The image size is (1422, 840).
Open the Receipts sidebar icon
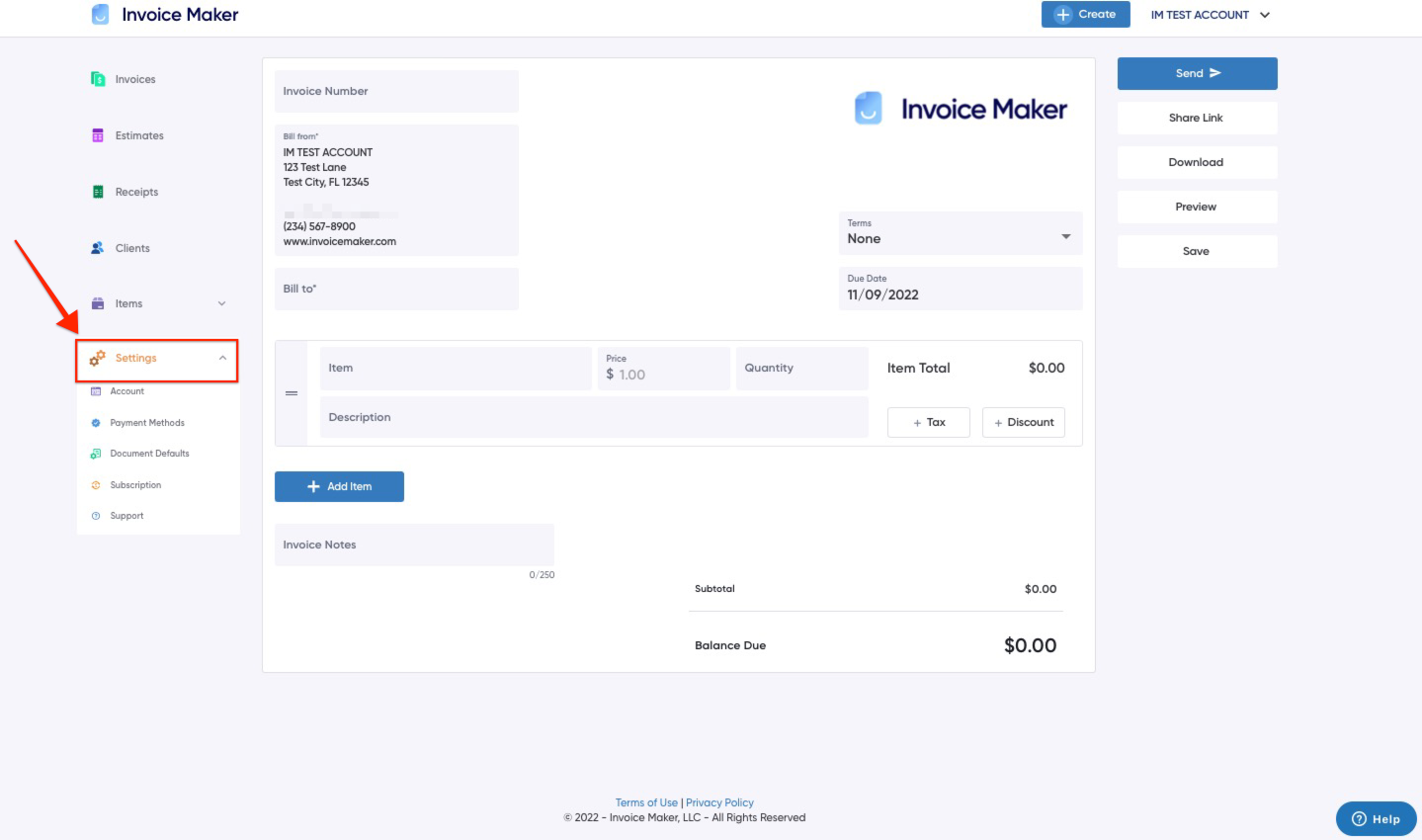(x=98, y=192)
